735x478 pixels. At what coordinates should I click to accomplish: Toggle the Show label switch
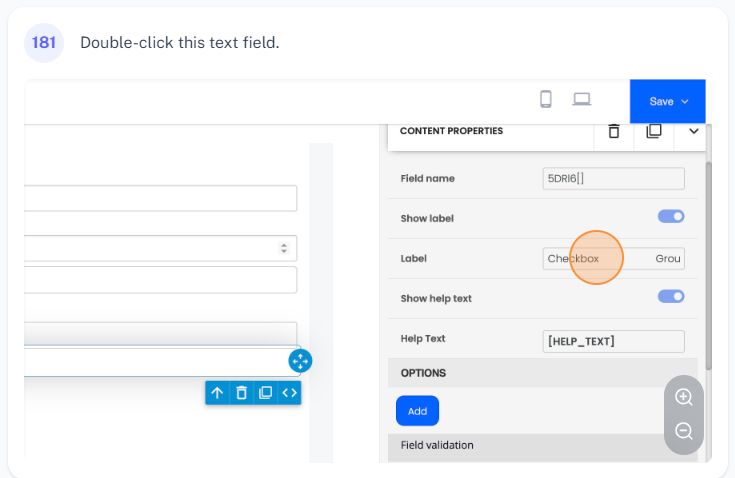coord(671,216)
